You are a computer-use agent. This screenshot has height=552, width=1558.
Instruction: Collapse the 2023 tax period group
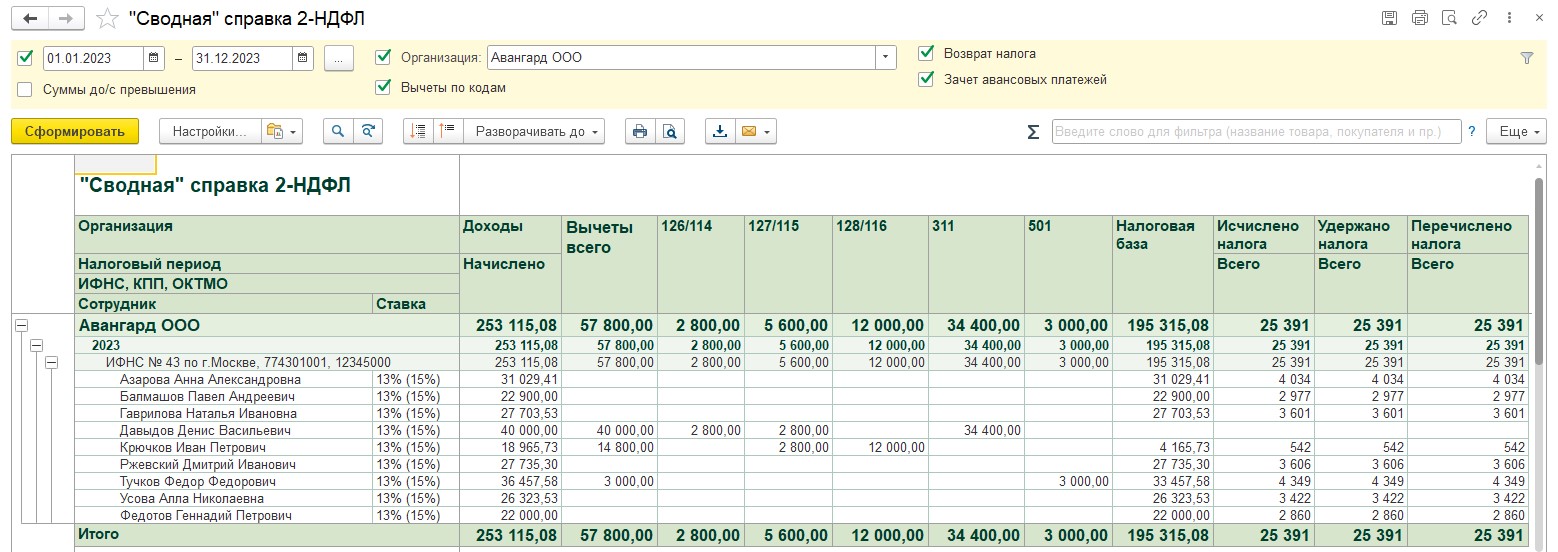(x=36, y=345)
